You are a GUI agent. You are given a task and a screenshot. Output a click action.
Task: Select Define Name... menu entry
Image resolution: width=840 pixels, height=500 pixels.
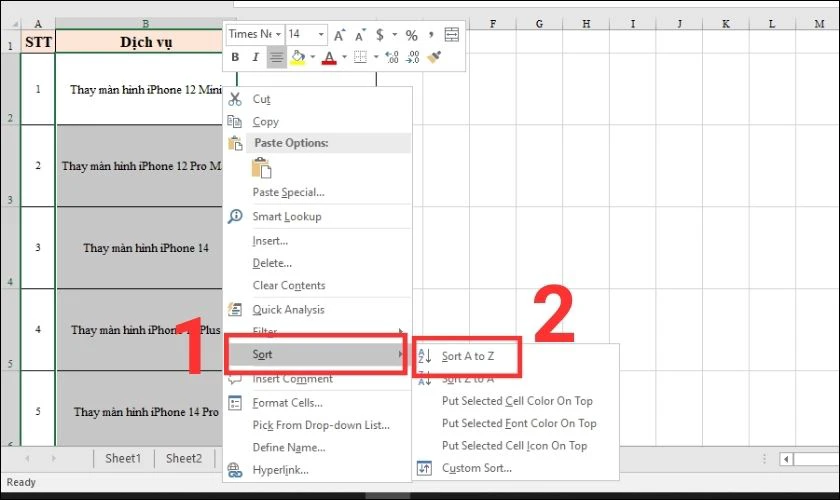pos(318,447)
